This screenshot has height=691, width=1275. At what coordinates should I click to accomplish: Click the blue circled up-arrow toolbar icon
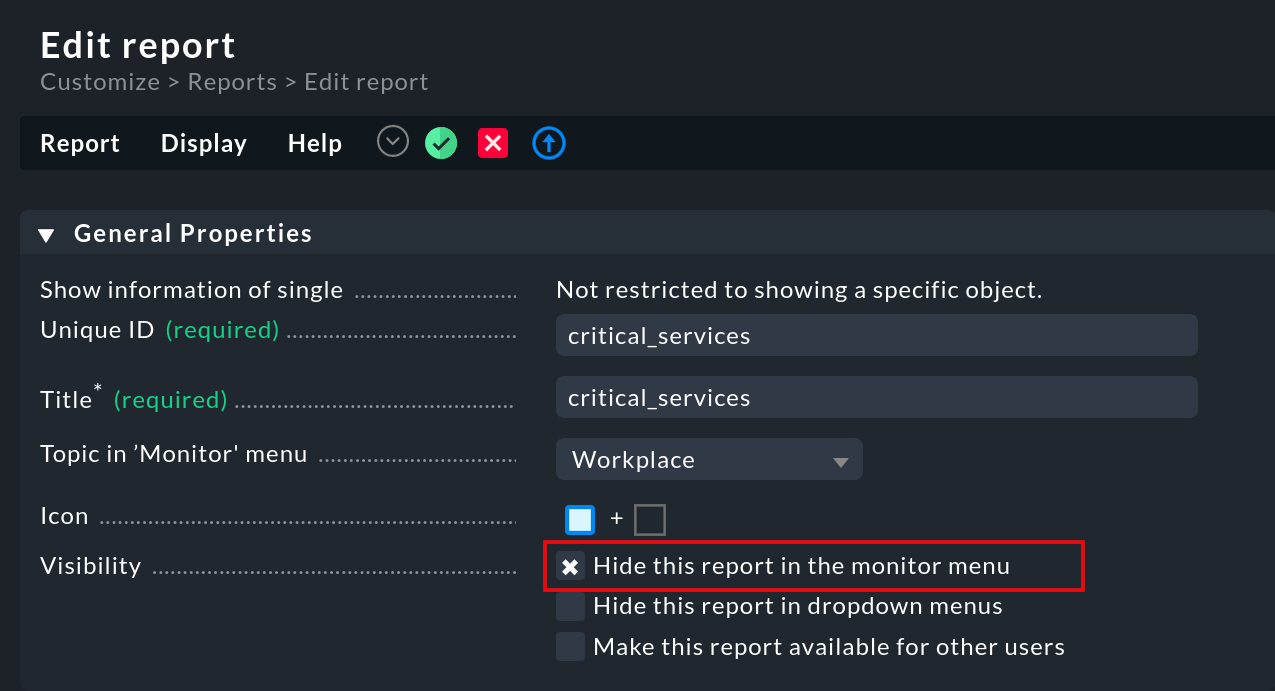(x=548, y=142)
